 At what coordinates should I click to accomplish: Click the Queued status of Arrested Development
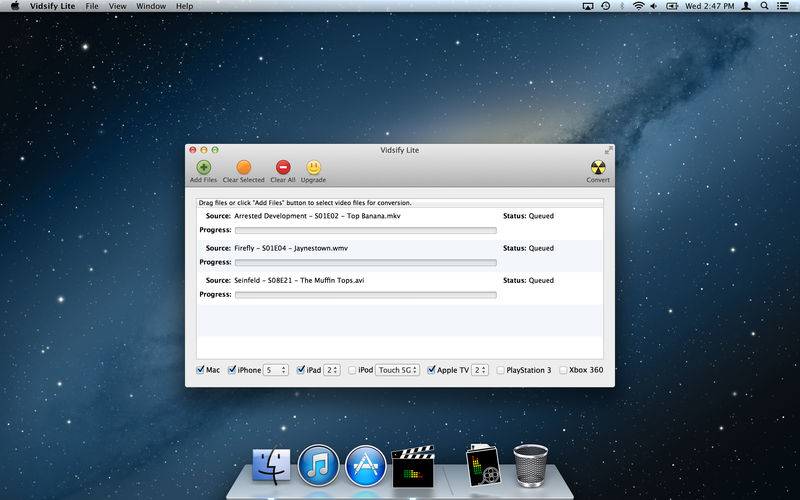tap(541, 216)
